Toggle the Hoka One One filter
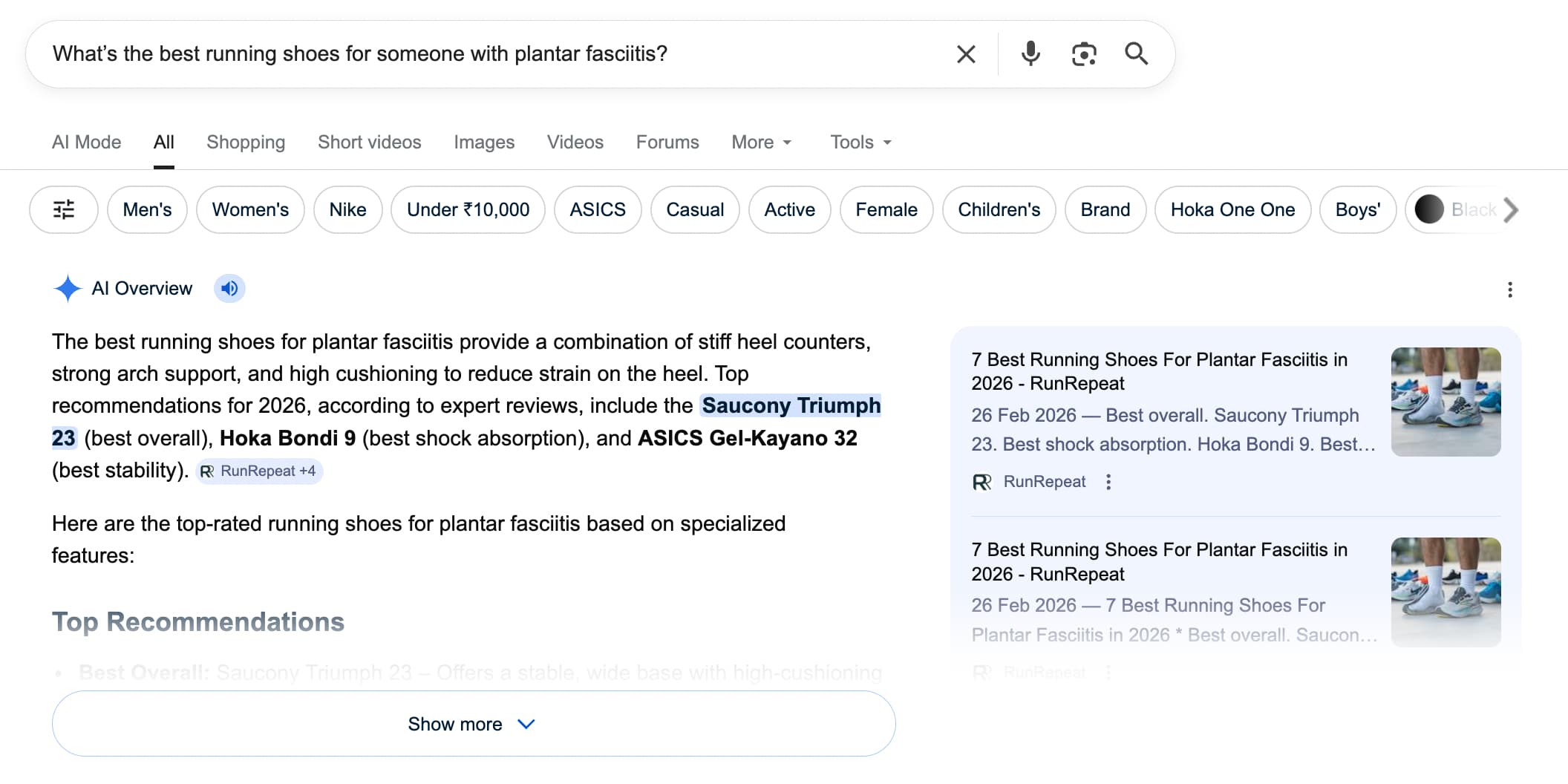 (x=1232, y=210)
